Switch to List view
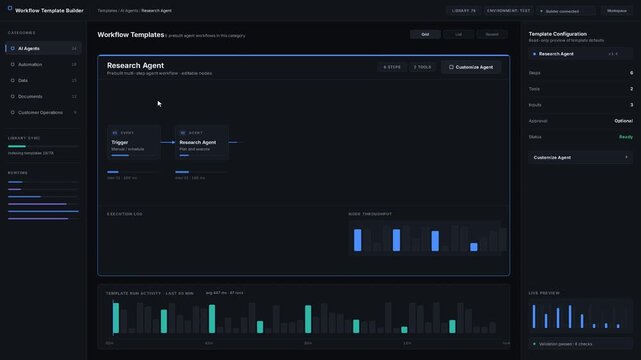The image size is (641, 360). (x=458, y=34)
